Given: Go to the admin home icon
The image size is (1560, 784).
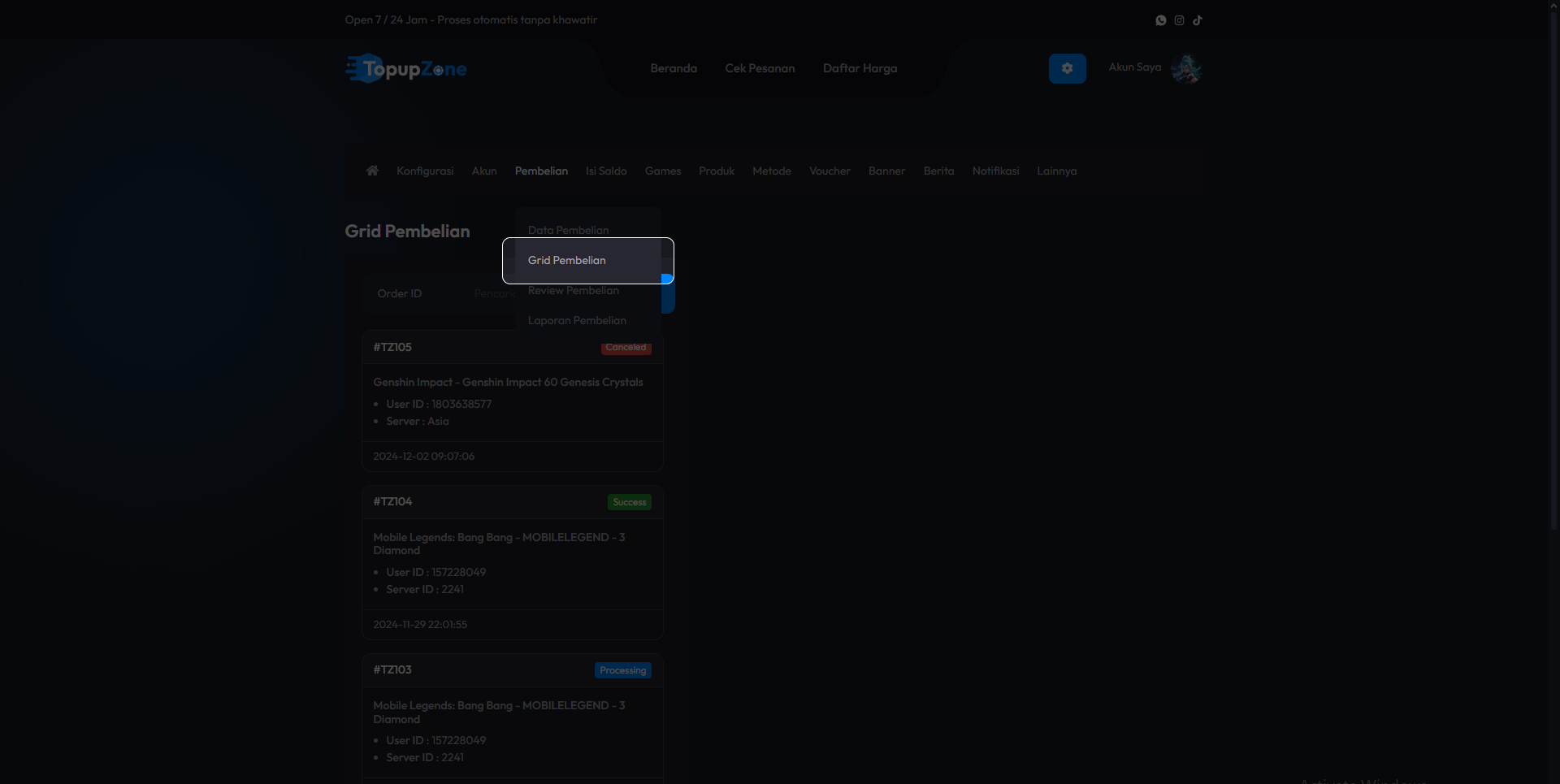Looking at the screenshot, I should (x=372, y=171).
